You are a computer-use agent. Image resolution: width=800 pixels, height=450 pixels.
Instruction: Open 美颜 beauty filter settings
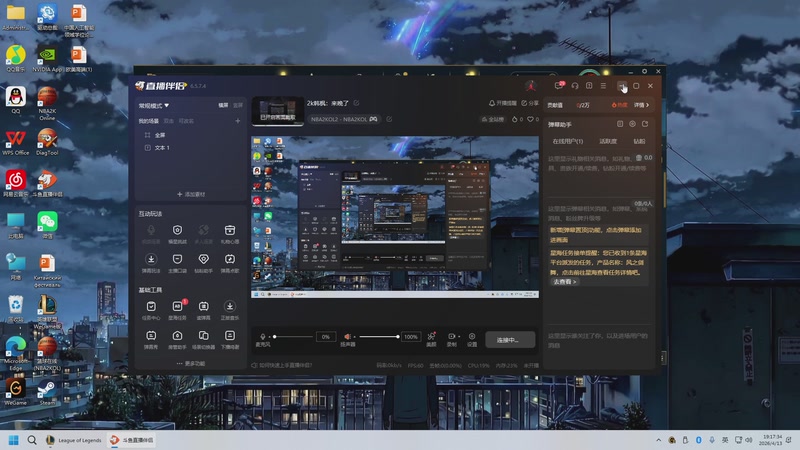[x=432, y=339]
